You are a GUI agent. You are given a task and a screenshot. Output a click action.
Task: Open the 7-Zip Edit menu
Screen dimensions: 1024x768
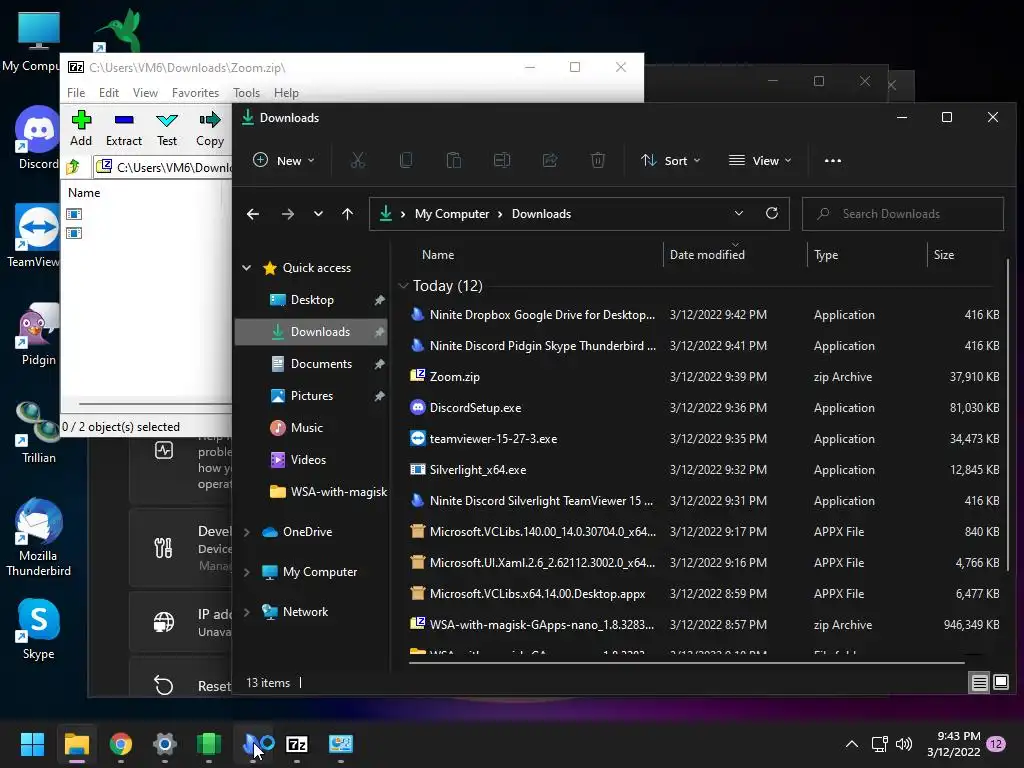tap(108, 93)
